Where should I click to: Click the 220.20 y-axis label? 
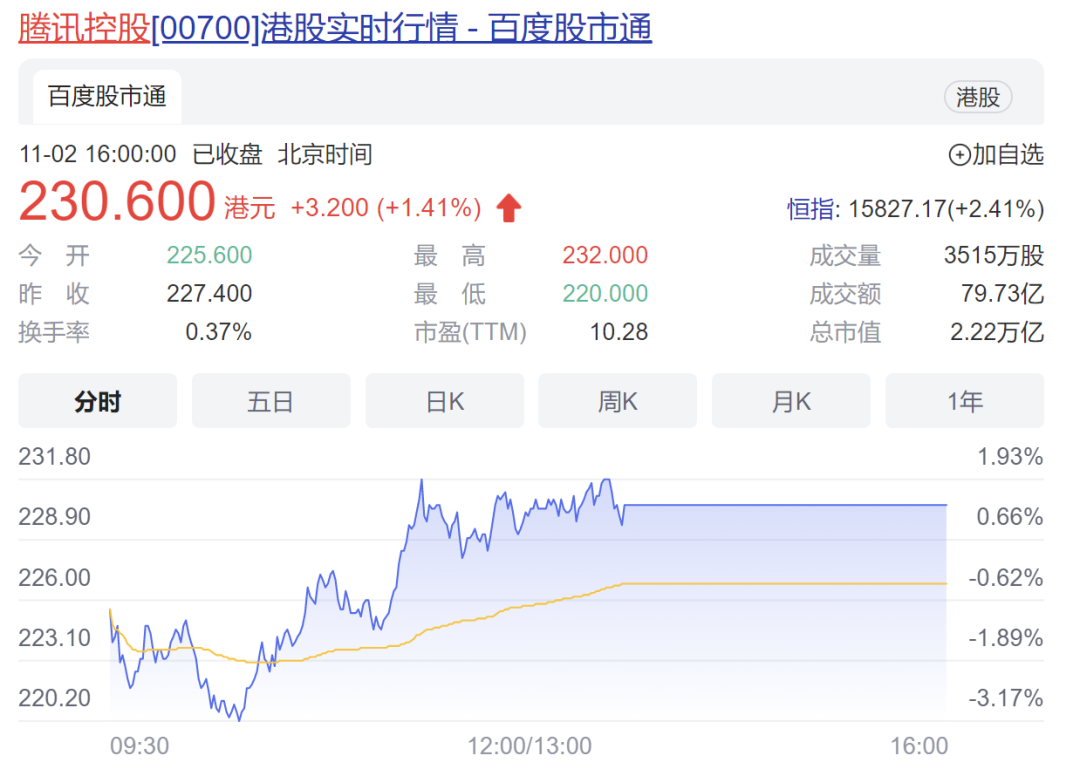(x=54, y=698)
